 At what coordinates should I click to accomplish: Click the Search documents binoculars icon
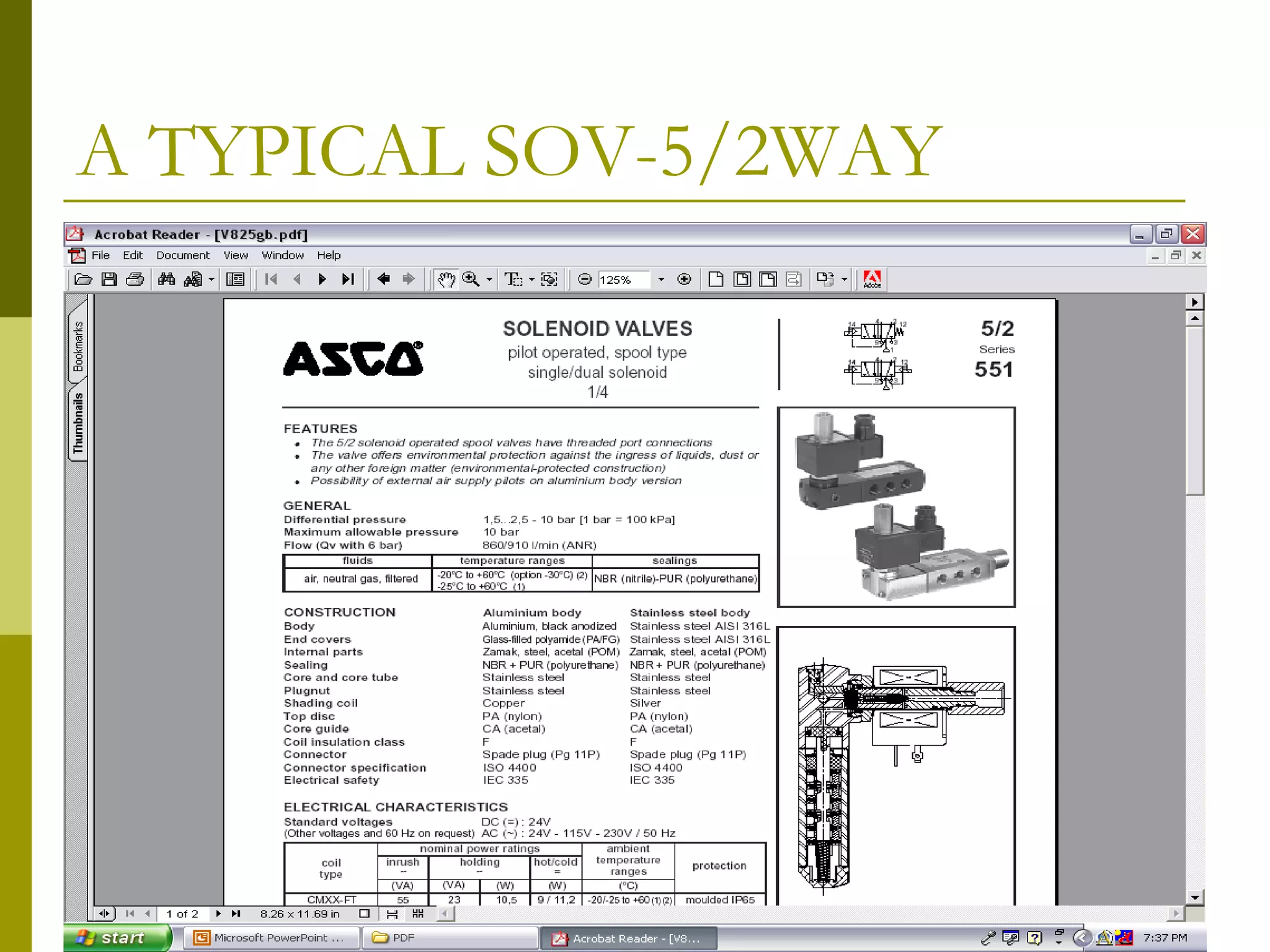tap(193, 280)
